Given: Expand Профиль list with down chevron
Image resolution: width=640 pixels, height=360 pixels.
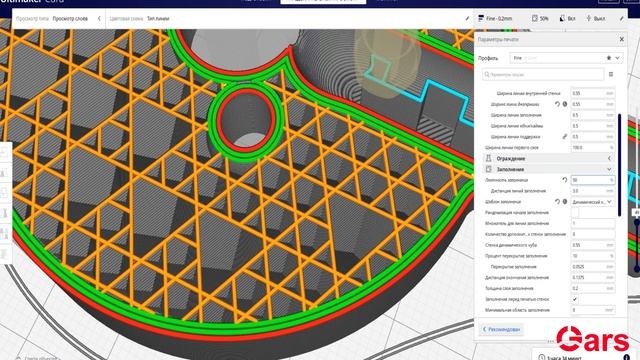Looking at the screenshot, I should [x=617, y=58].
